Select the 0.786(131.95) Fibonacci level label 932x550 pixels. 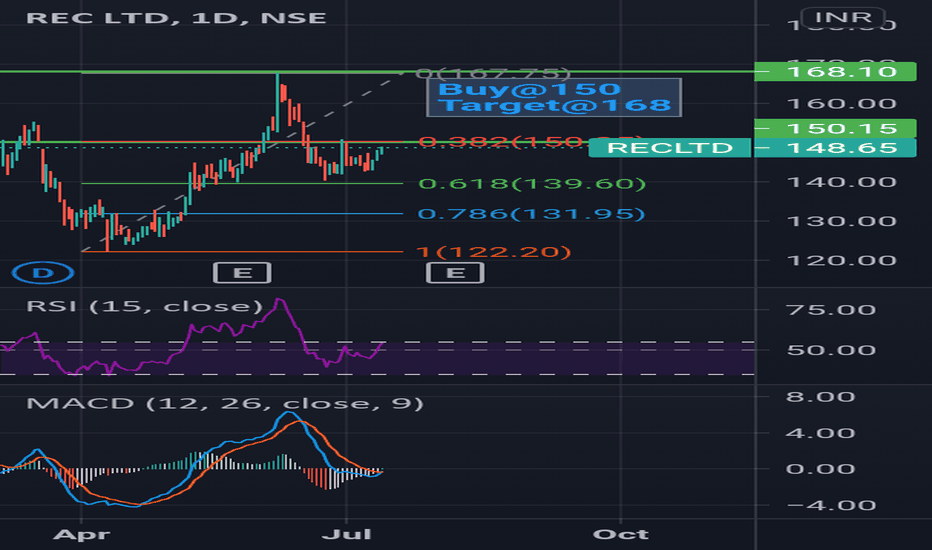click(x=531, y=213)
